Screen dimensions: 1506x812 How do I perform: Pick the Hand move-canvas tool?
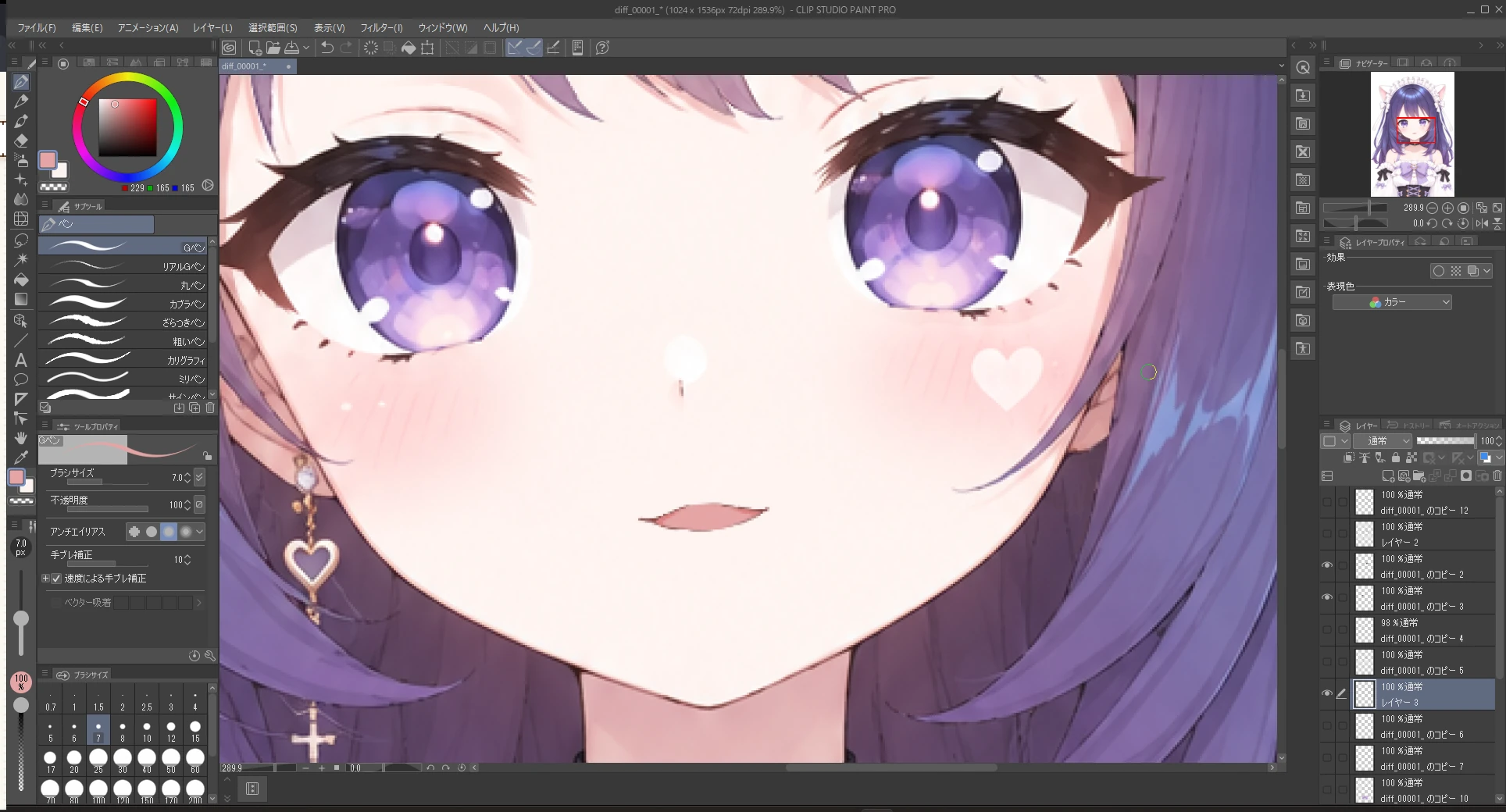[21, 438]
